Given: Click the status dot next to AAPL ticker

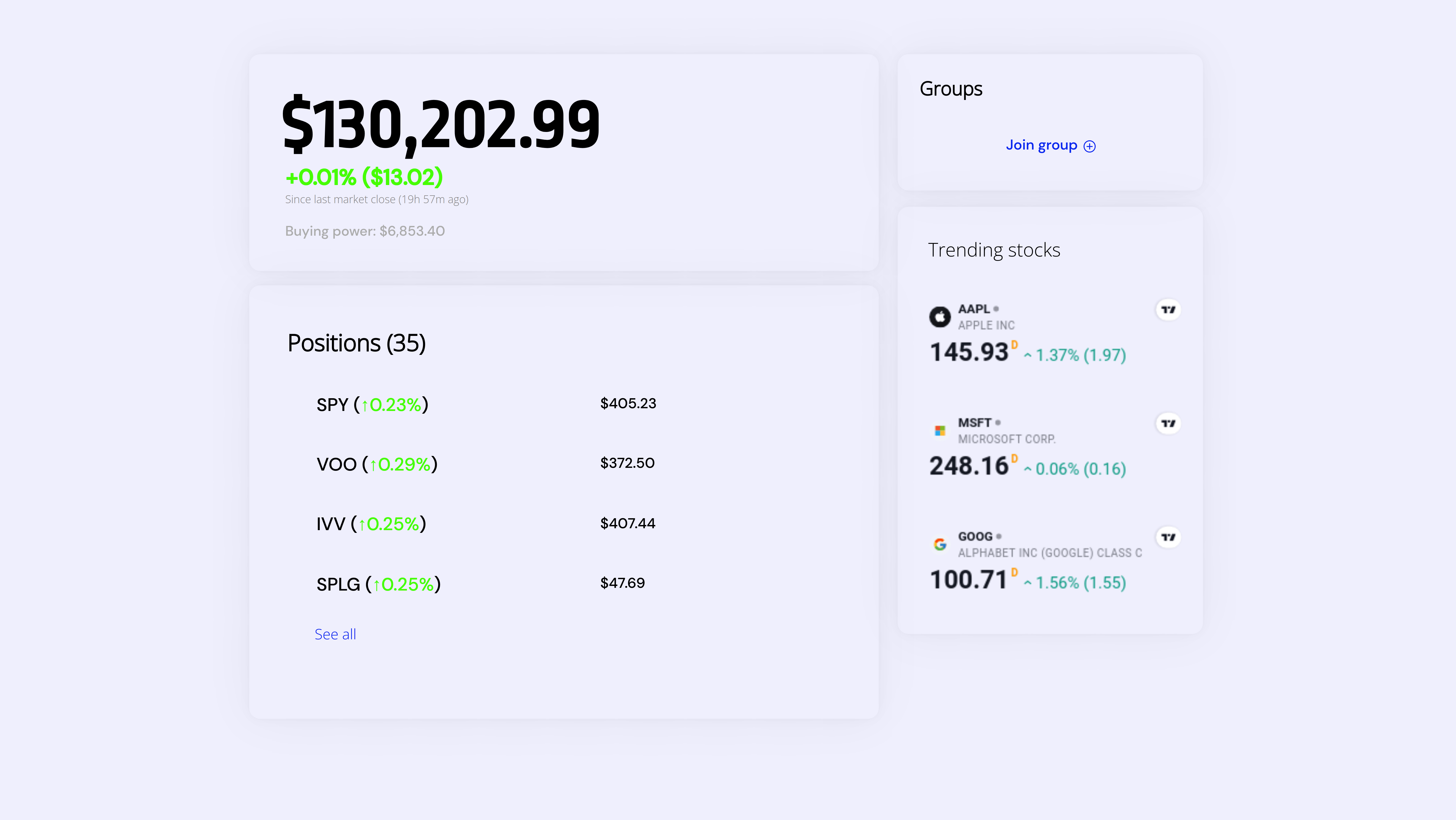Looking at the screenshot, I should pyautogui.click(x=996, y=309).
